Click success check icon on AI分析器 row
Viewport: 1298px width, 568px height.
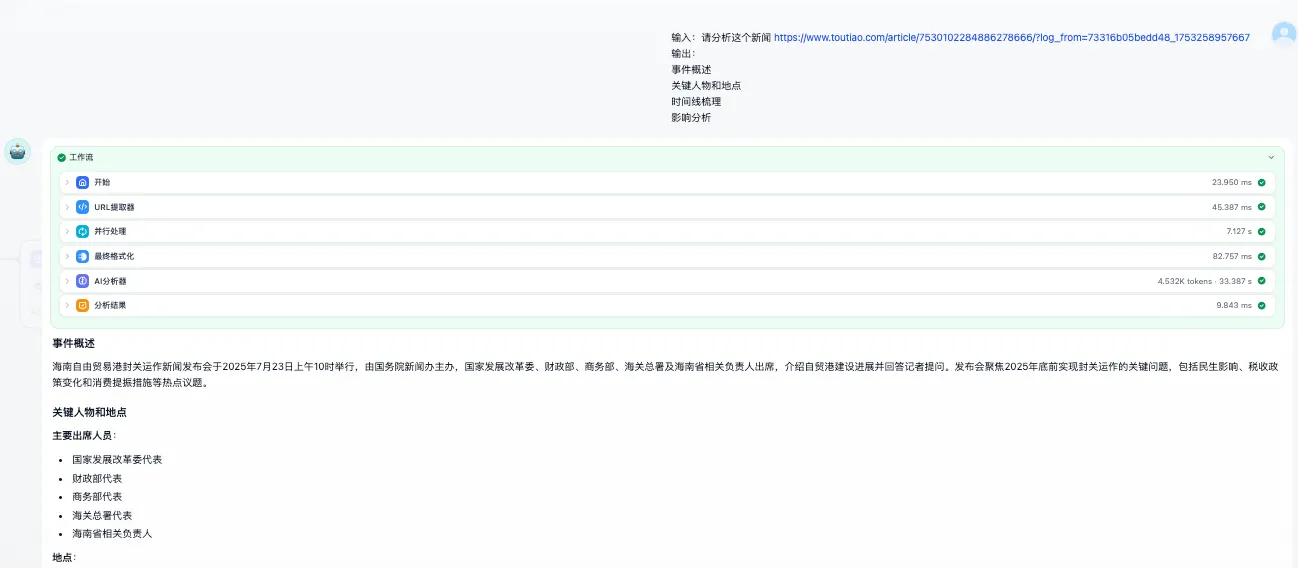1262,281
